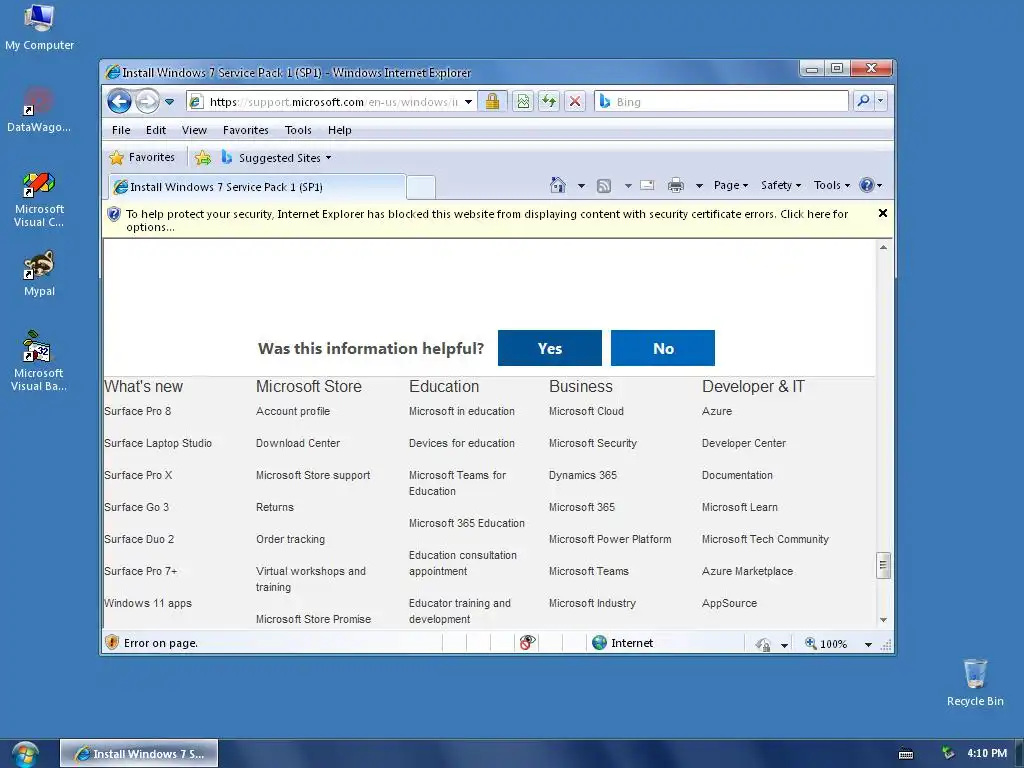Click the search magnifier icon
This screenshot has height=768, width=1024.
(x=863, y=101)
